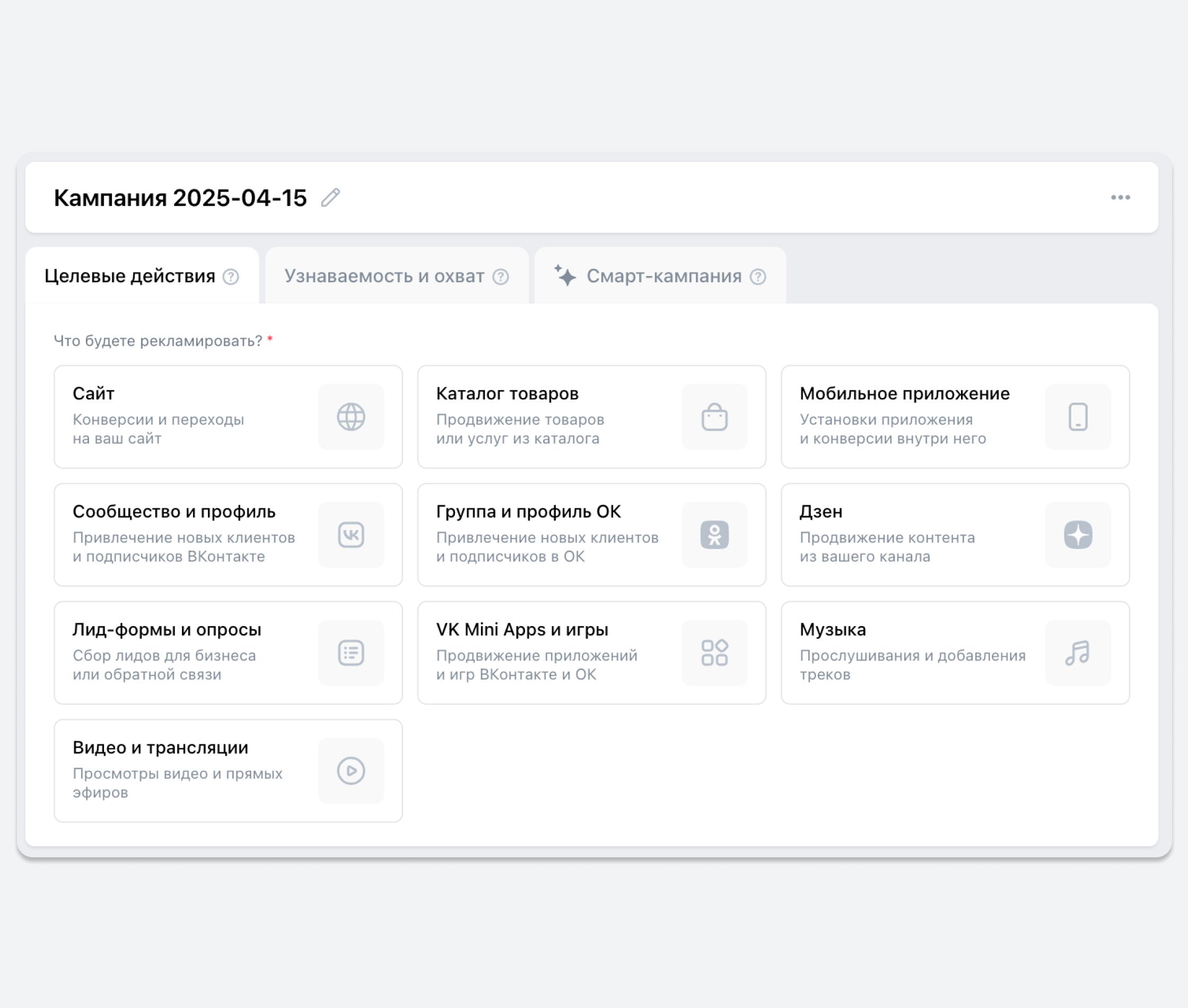Click the globe icon in the Сайт card
This screenshot has width=1188, height=1008.
(x=351, y=416)
